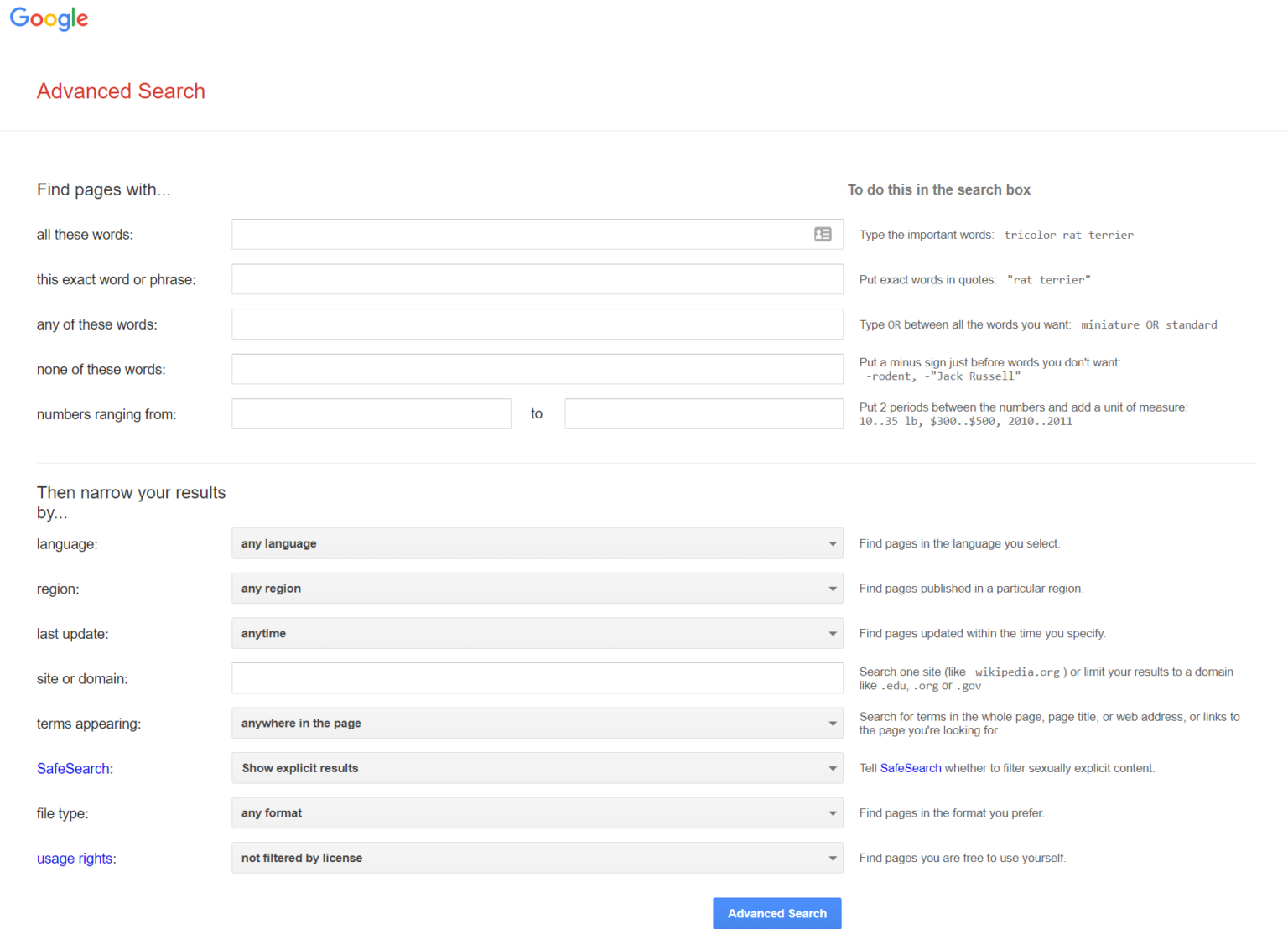The height and width of the screenshot is (929, 1288).
Task: Click the Google logo
Action: pyautogui.click(x=49, y=18)
